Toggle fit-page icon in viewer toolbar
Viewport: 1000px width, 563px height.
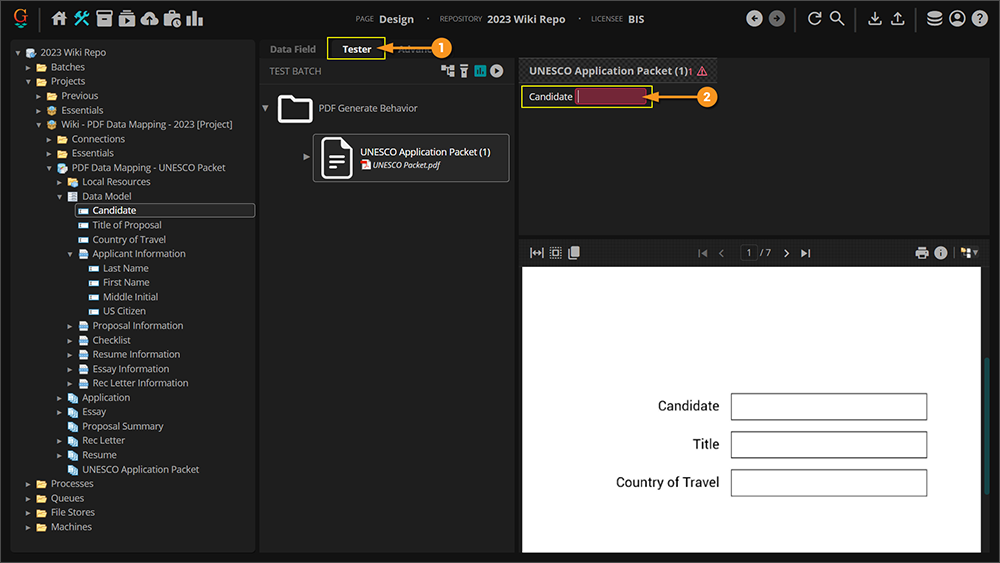[555, 253]
